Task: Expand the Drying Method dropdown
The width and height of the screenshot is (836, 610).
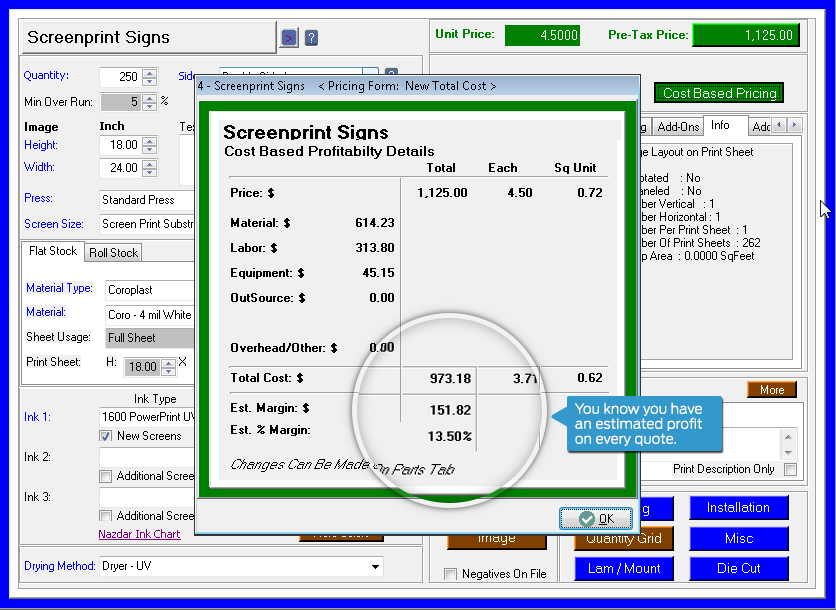Action: coord(376,567)
